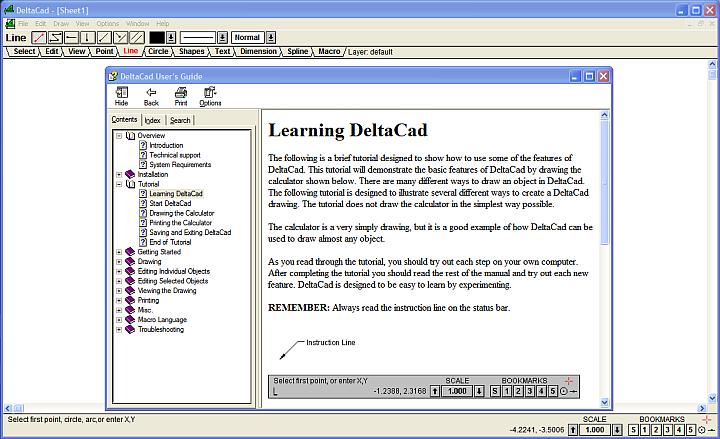This screenshot has height=439, width=720.
Task: Expand the Macro Language tree node
Action: (119, 320)
